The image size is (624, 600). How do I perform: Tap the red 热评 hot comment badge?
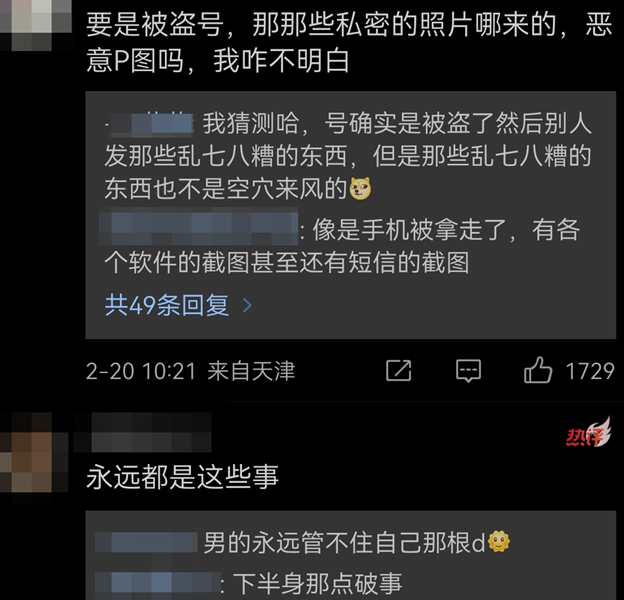coord(589,433)
